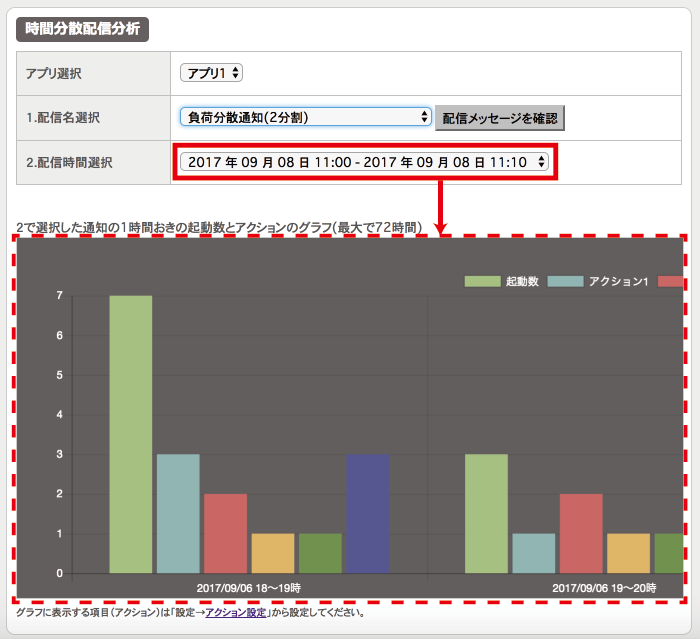Click the 2017/09/06 18〜19時 axis label
The image size is (700, 639).
249,588
